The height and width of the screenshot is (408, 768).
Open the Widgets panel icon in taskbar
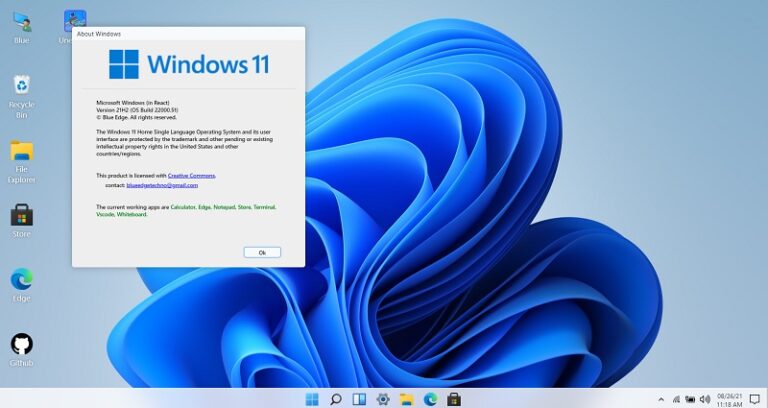(359, 399)
